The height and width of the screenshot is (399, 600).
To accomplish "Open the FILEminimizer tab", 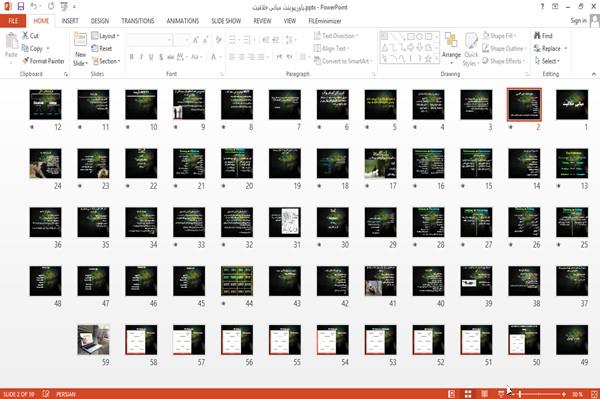I will [325, 21].
